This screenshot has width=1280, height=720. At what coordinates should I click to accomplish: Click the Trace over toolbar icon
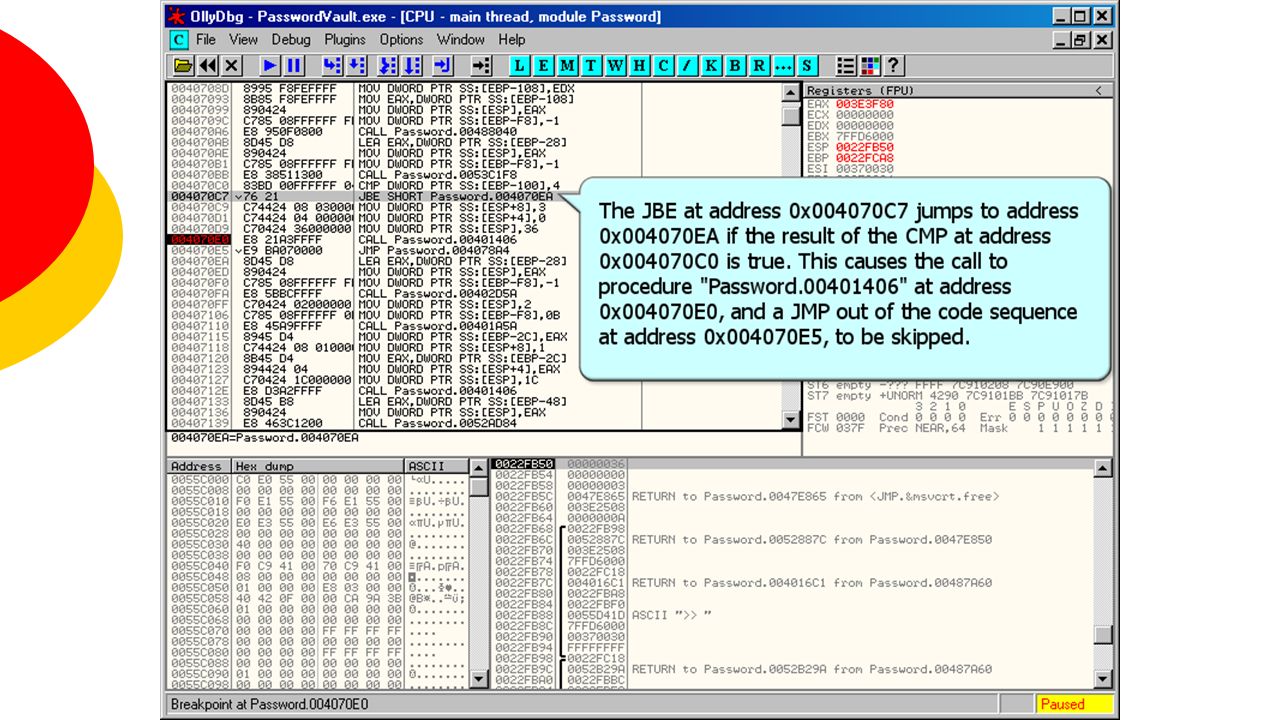point(412,66)
